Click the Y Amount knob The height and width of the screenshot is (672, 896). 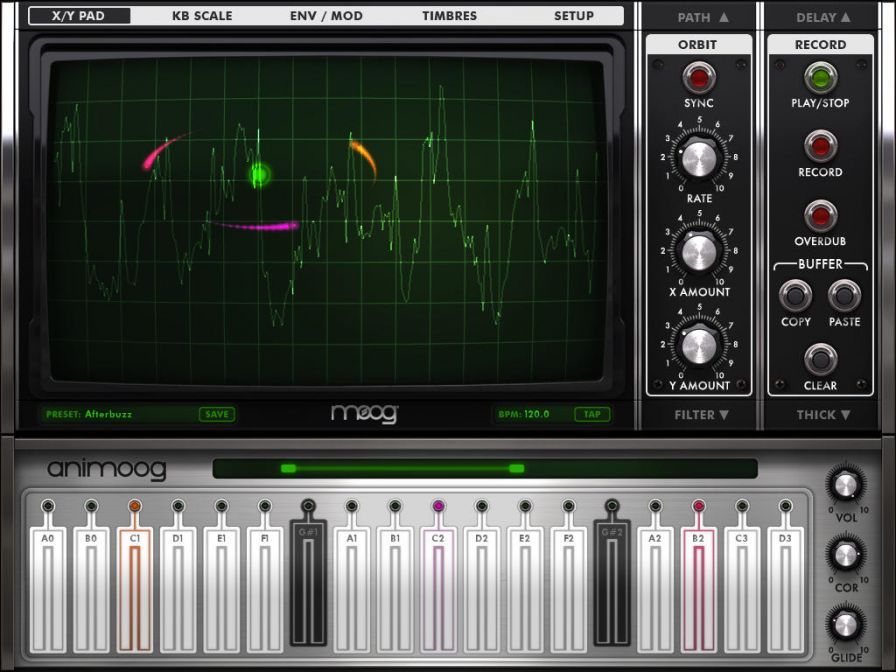(x=699, y=343)
